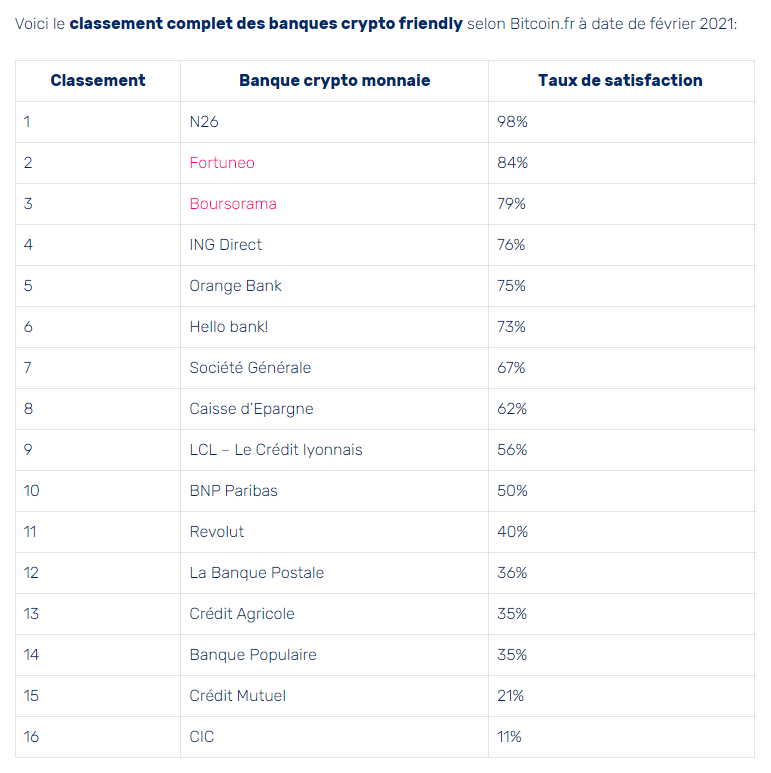Image resolution: width=771 pixels, height=773 pixels.
Task: Select the ING Direct cell
Action: tap(225, 245)
